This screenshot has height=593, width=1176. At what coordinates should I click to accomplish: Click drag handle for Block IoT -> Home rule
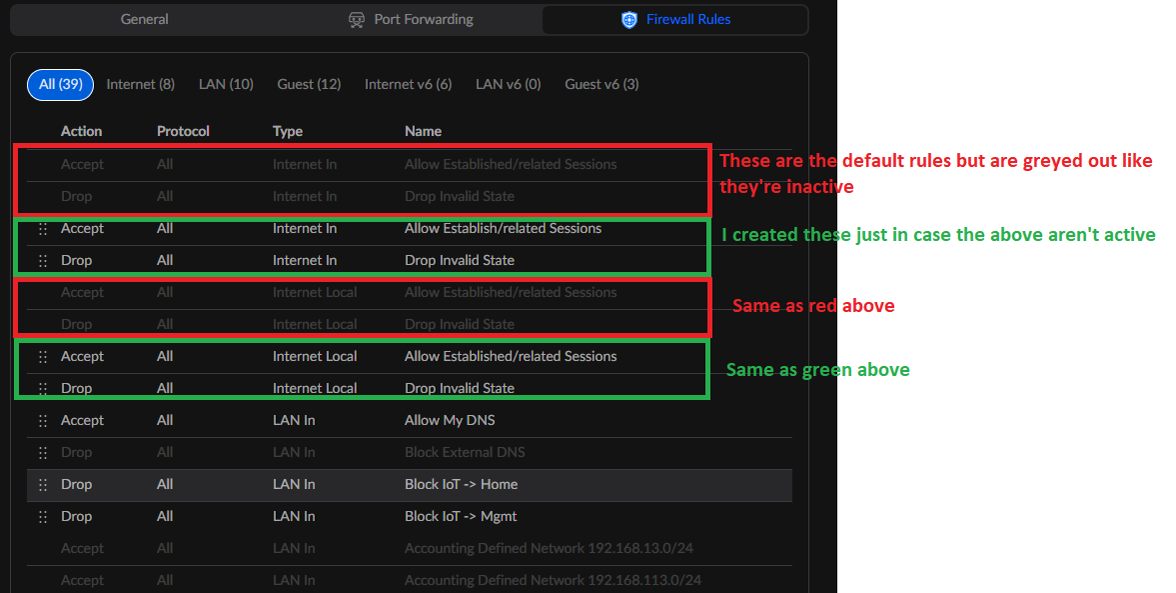(42, 484)
